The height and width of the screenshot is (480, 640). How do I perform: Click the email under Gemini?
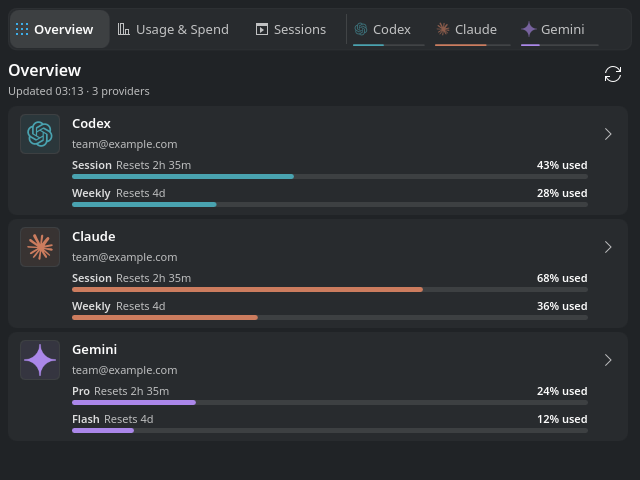(124, 371)
